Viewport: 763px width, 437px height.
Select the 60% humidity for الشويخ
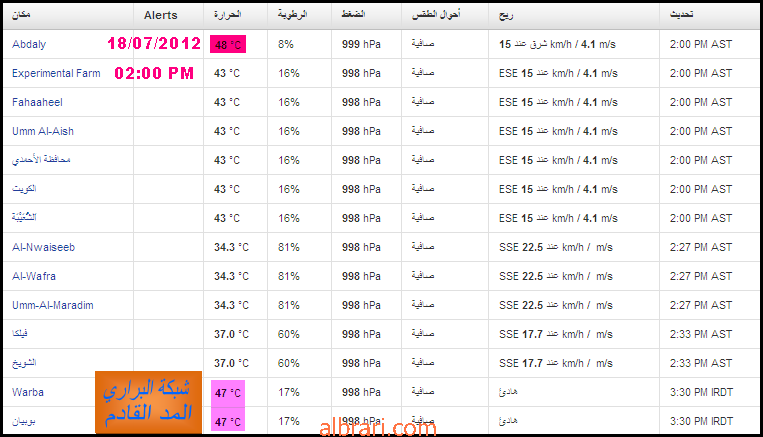pyautogui.click(x=289, y=363)
